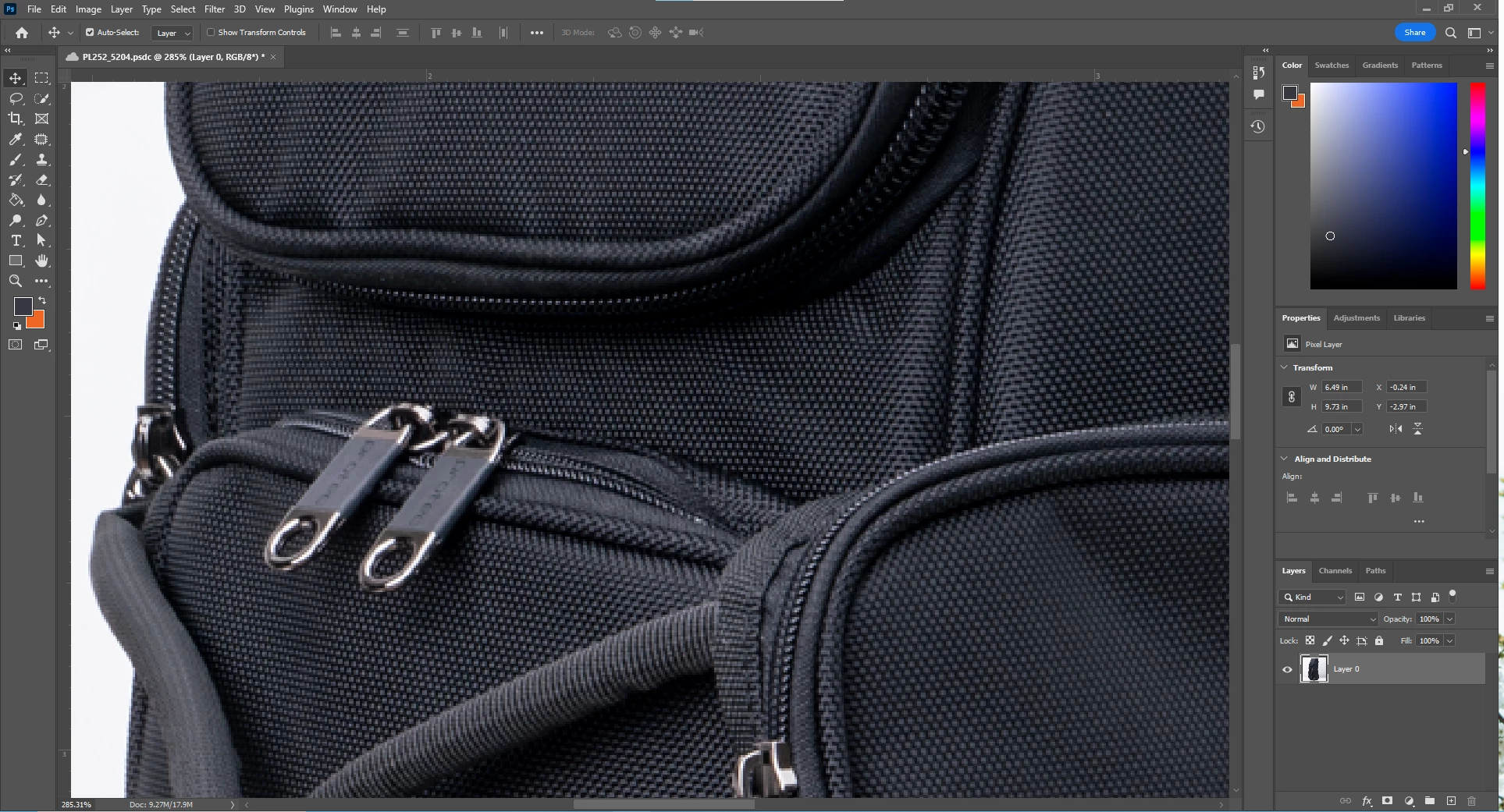Image resolution: width=1504 pixels, height=812 pixels.
Task: Open workspace switcher dropdown
Action: [1477, 33]
